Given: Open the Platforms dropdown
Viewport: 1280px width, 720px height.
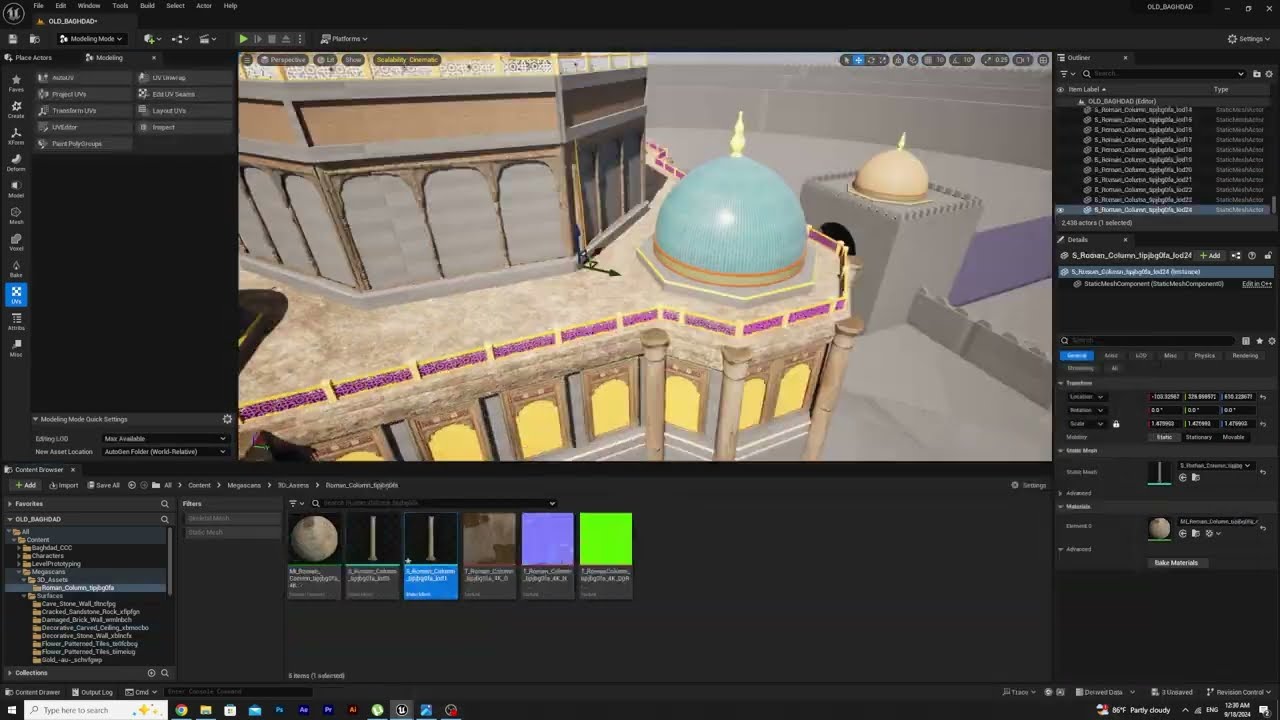Looking at the screenshot, I should tap(344, 39).
